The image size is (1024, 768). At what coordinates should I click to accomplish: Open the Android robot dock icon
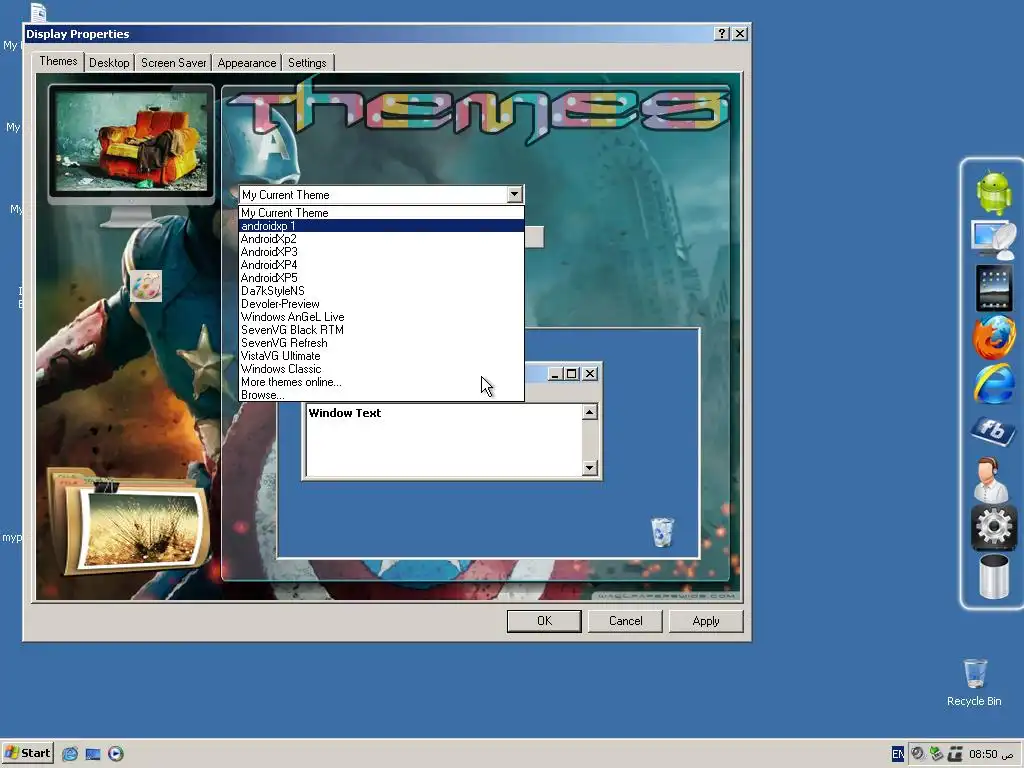point(993,193)
